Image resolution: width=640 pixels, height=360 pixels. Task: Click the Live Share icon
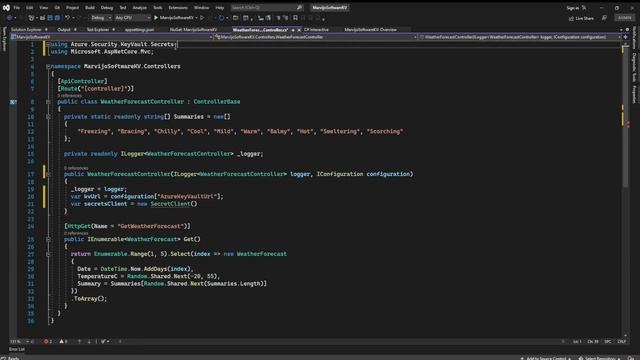point(571,18)
